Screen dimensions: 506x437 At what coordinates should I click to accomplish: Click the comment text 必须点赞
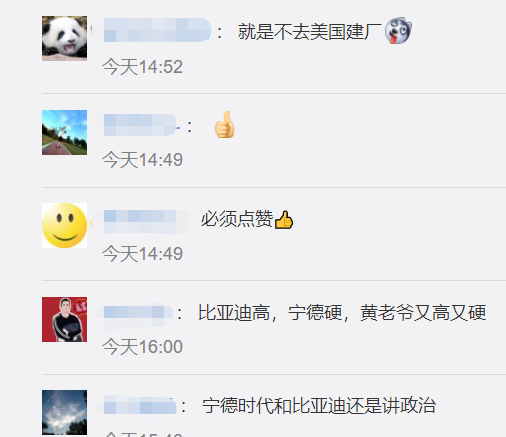pyautogui.click(x=237, y=219)
